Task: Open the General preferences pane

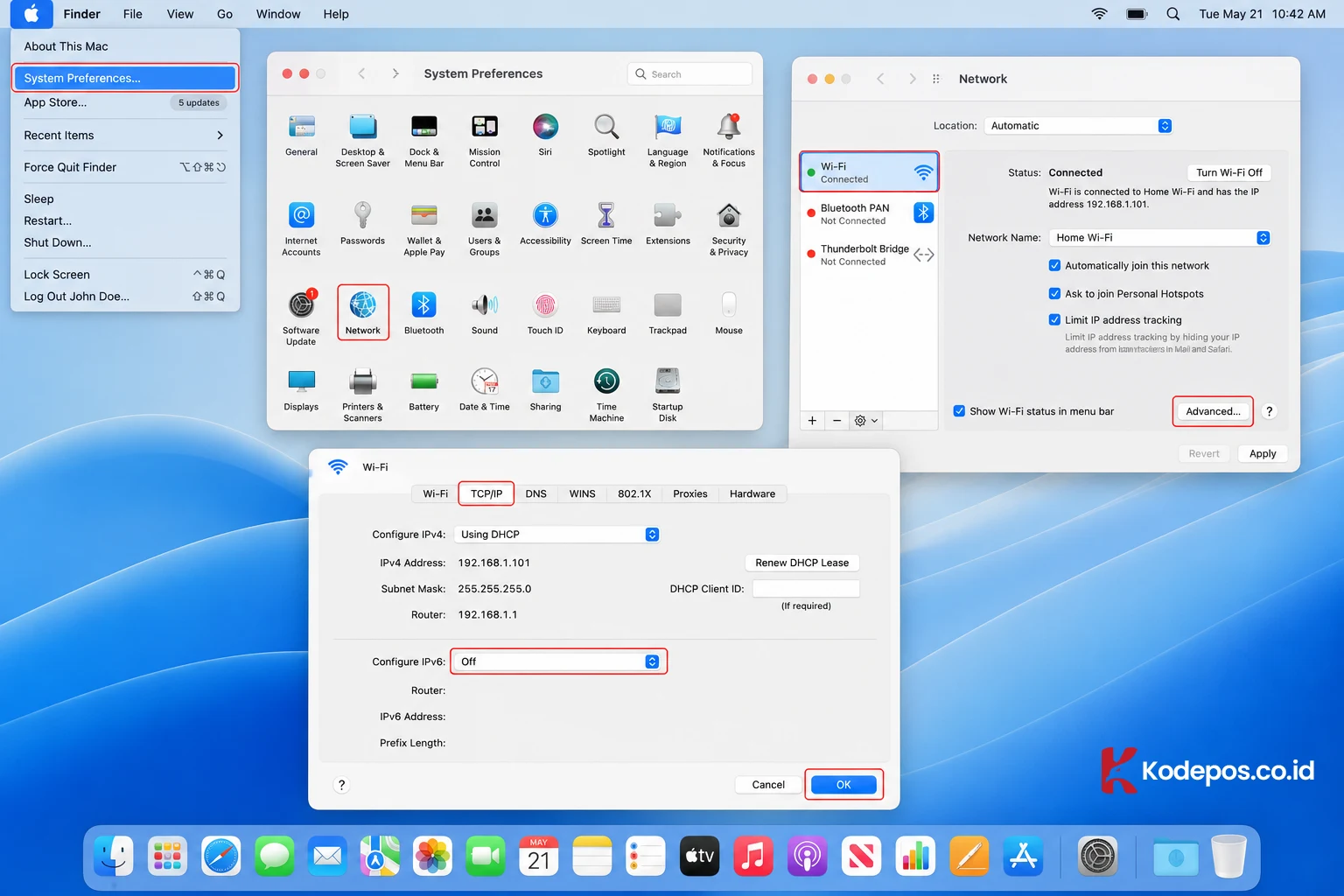Action: 301,135
